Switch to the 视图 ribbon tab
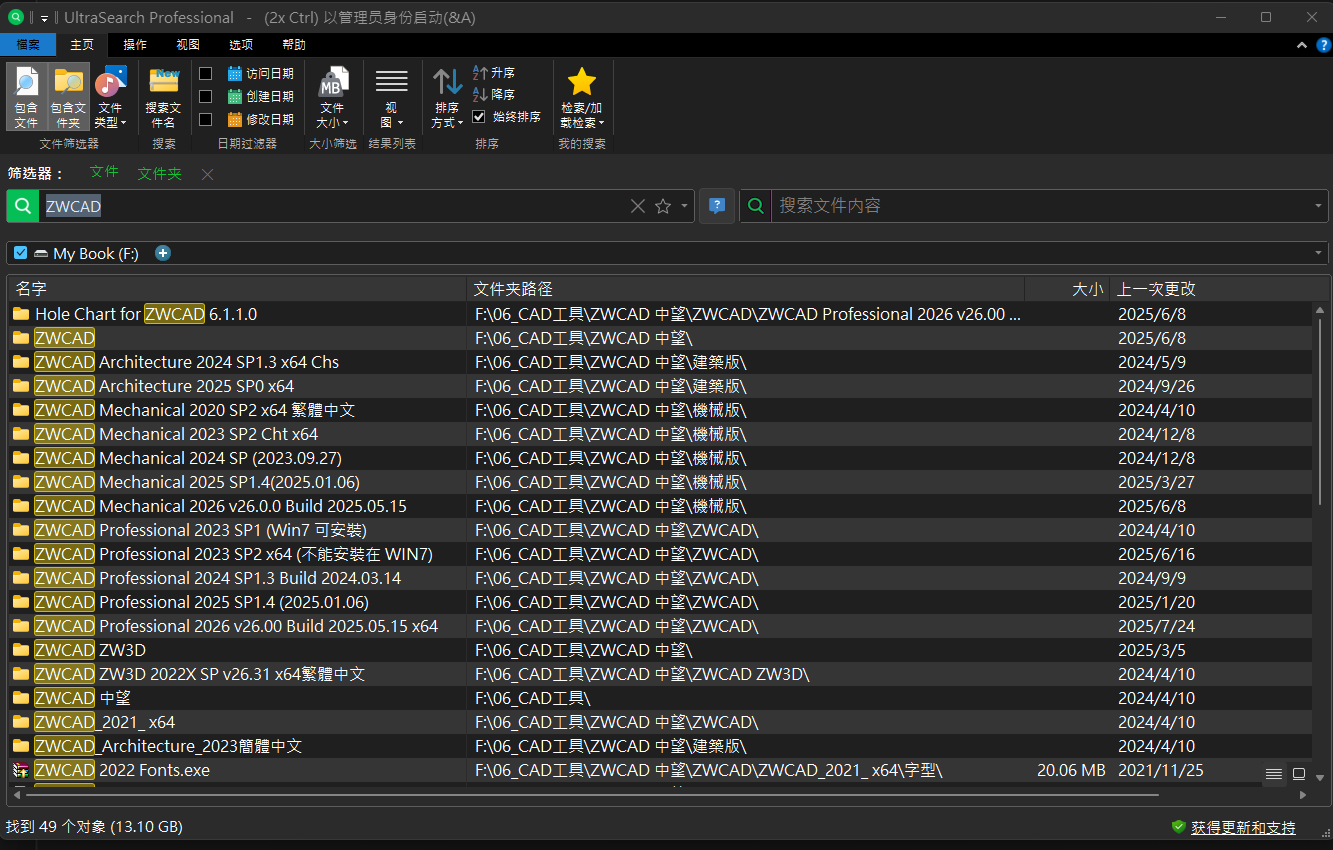 (x=188, y=45)
